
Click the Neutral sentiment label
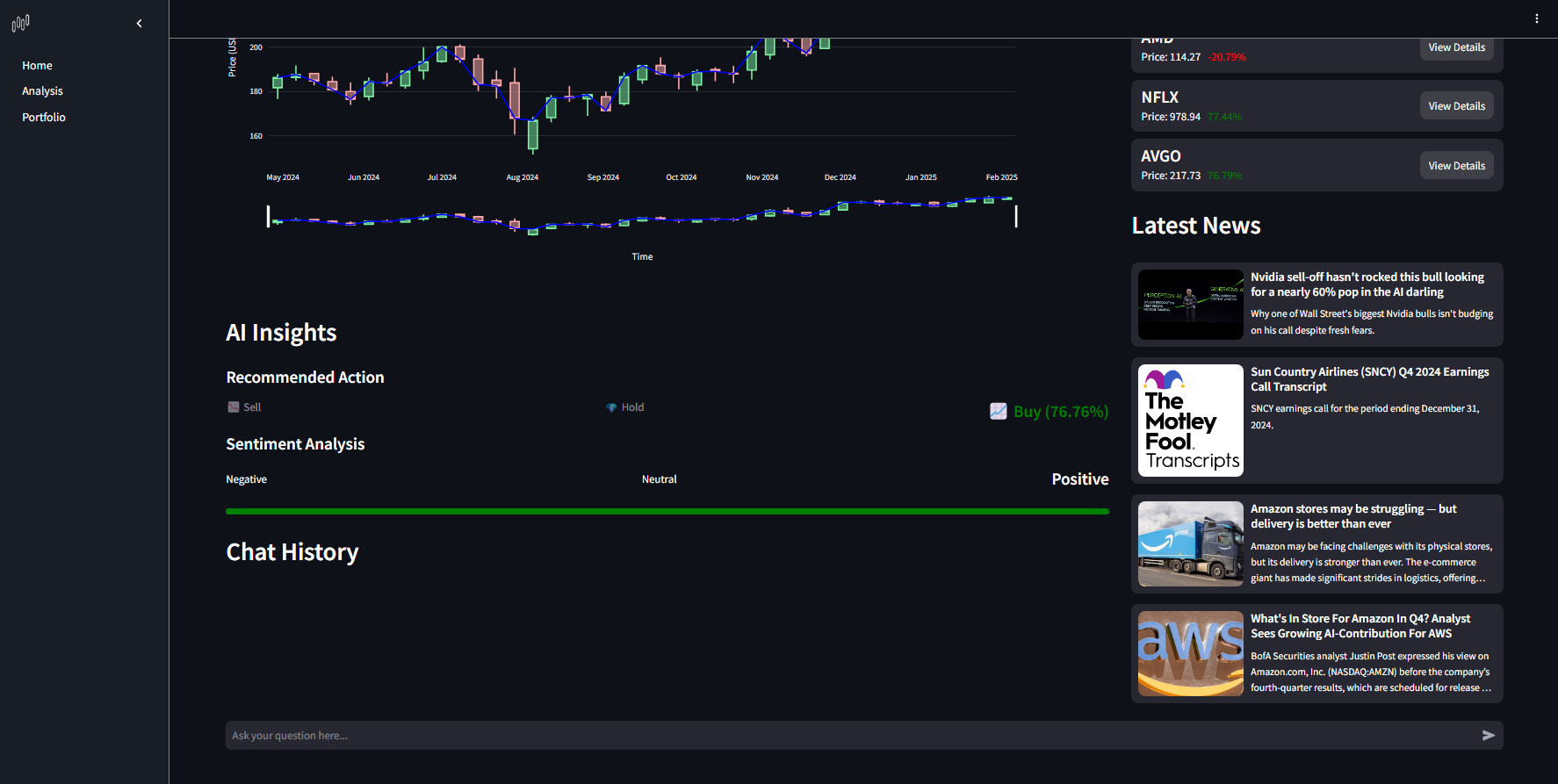click(x=660, y=479)
